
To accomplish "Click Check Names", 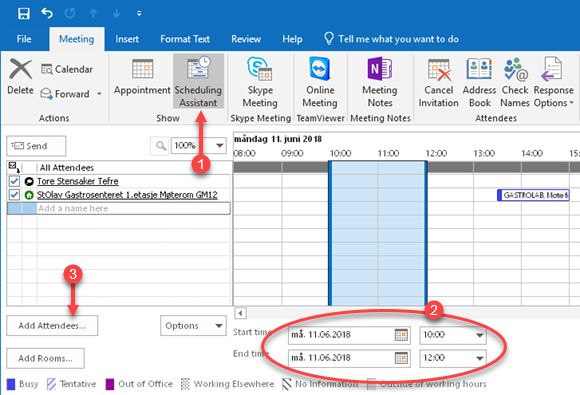I will [x=515, y=82].
